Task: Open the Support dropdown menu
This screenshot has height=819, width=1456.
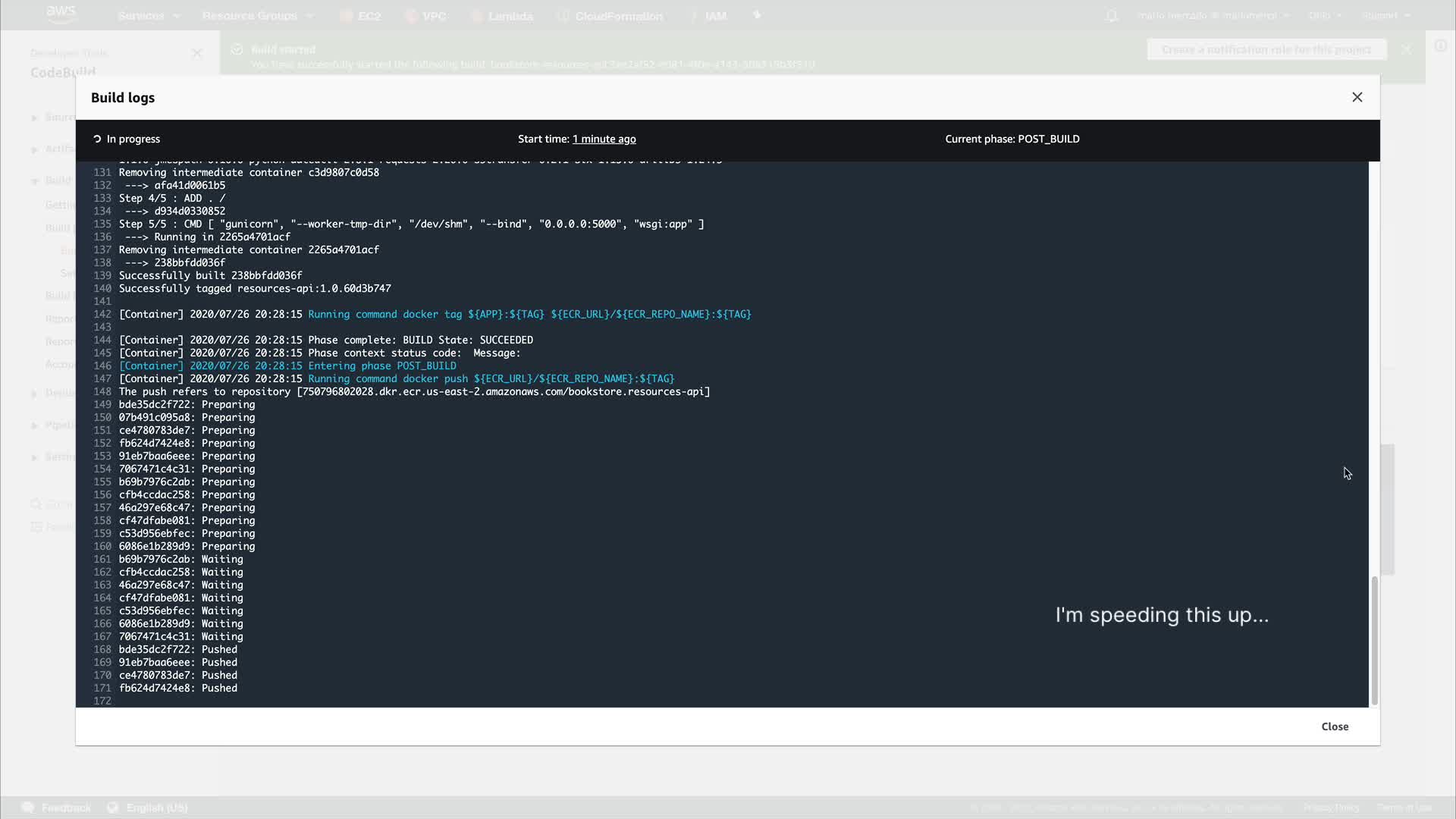Action: click(1385, 16)
